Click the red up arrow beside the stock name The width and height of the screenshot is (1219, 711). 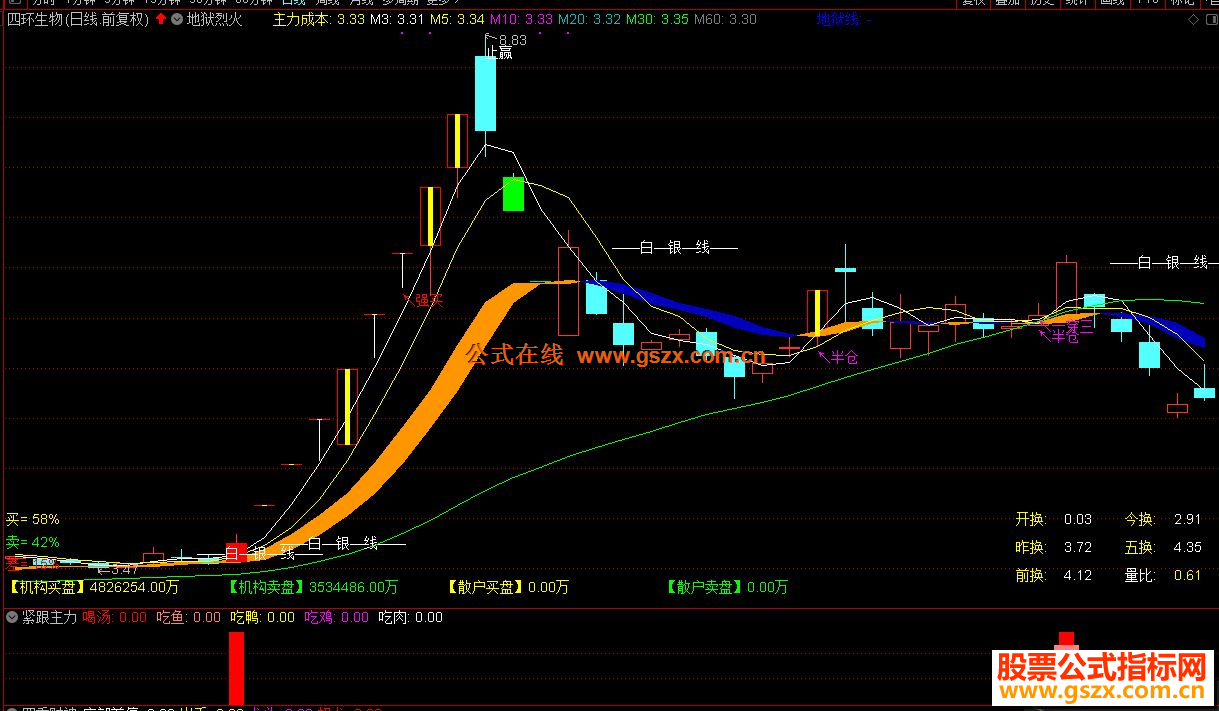[160, 19]
